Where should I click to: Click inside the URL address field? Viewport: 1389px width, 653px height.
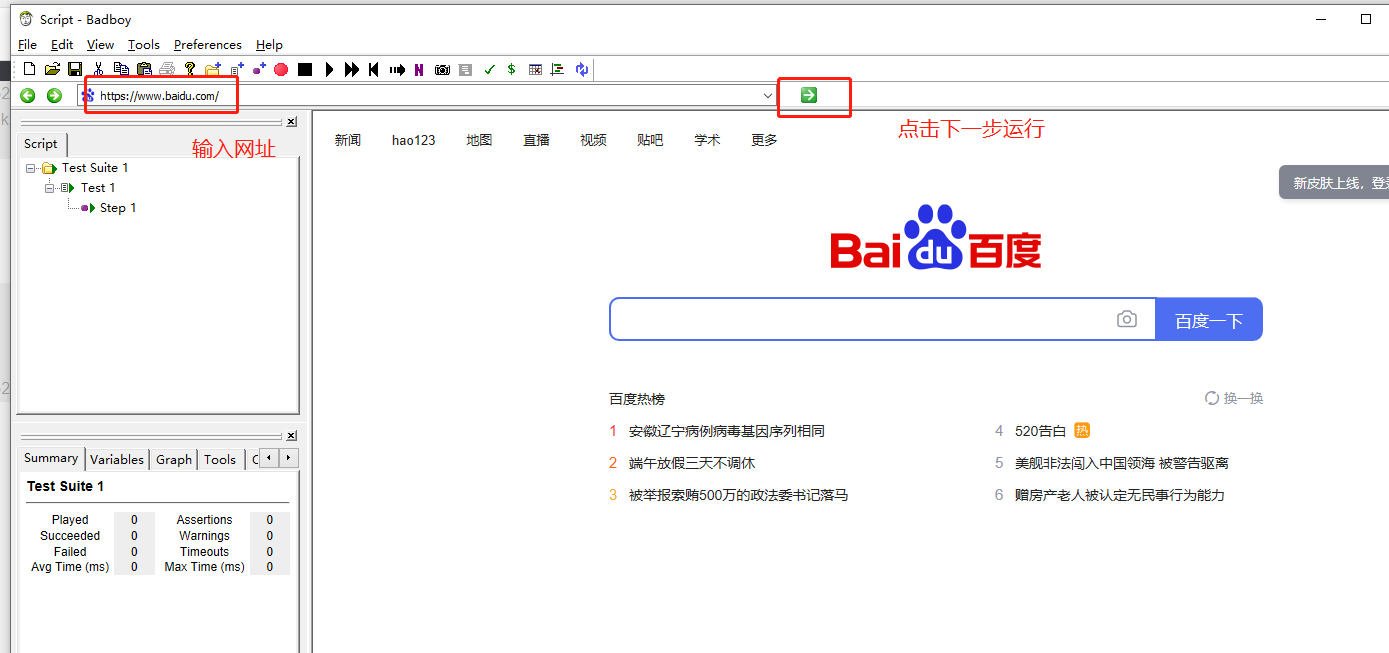tap(160, 96)
